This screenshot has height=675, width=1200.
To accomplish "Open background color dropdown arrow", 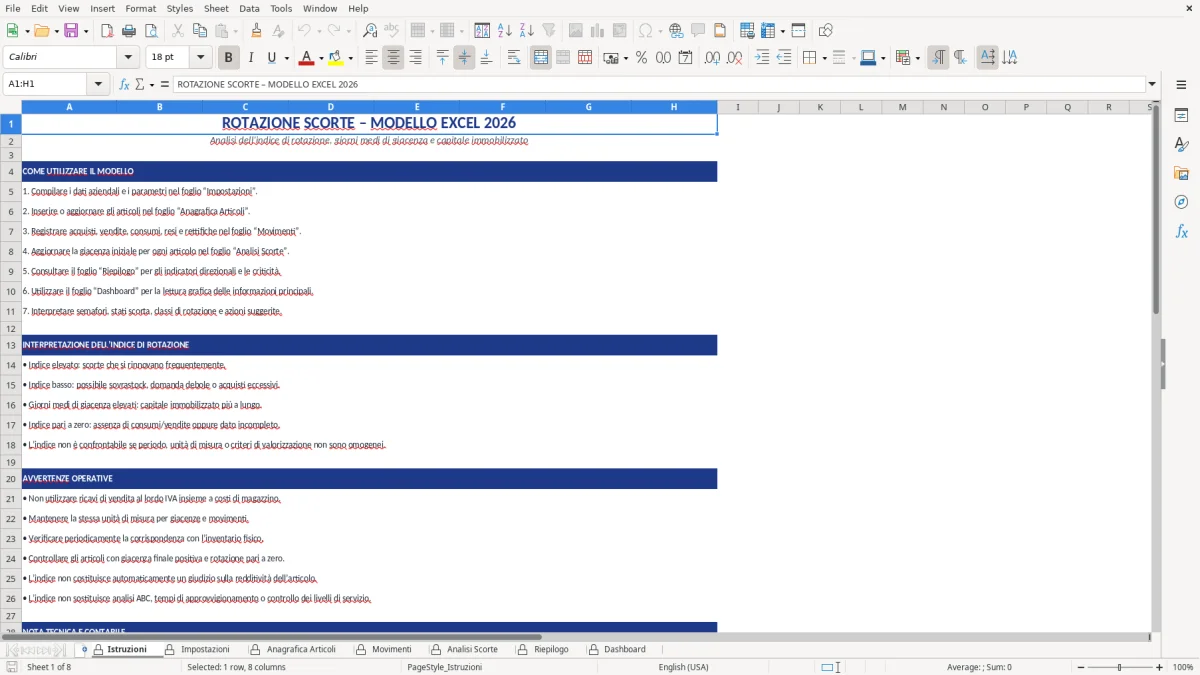I will (350, 58).
